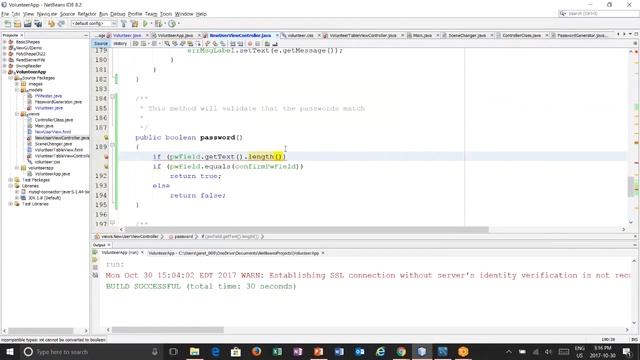Click the Clean and Build icon
This screenshot has height=360, width=640.
pos(134,24)
